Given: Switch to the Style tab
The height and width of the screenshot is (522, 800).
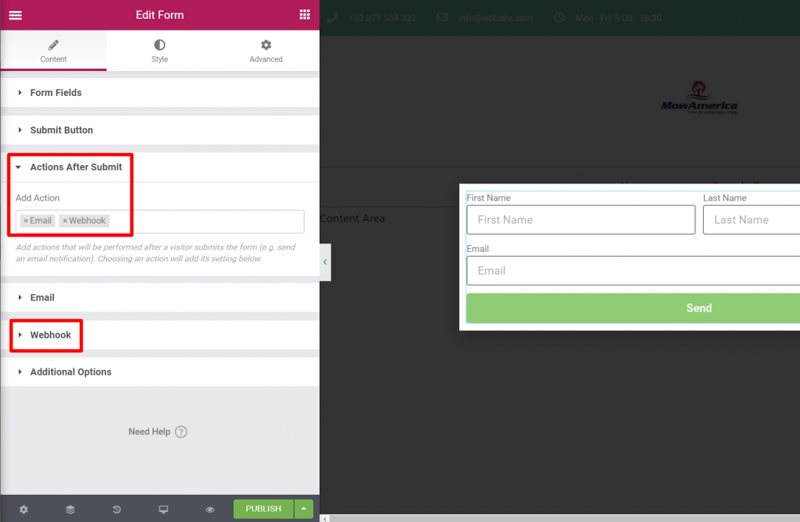Looking at the screenshot, I should click(160, 51).
